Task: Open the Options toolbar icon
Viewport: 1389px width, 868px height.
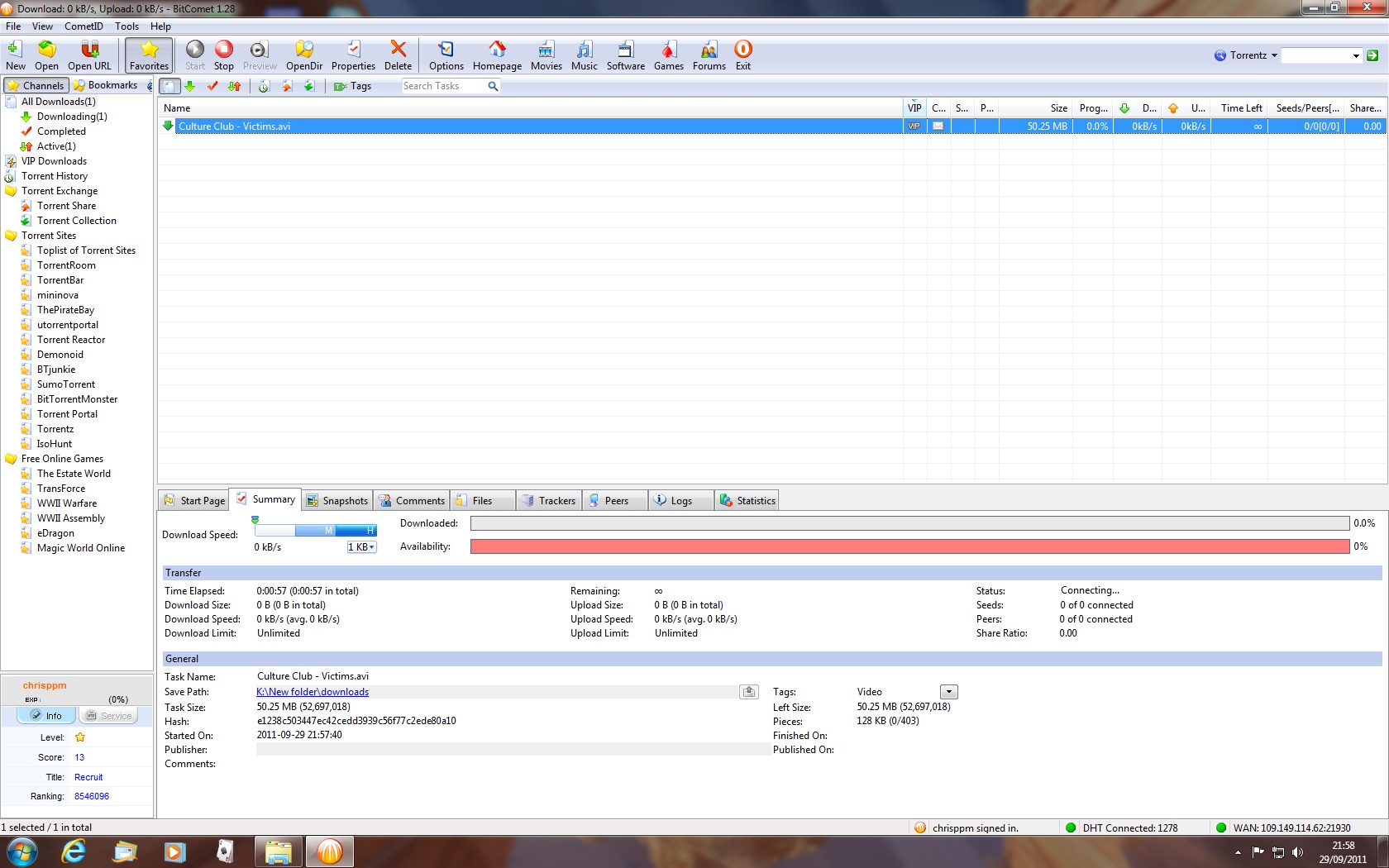Action: pos(446,55)
